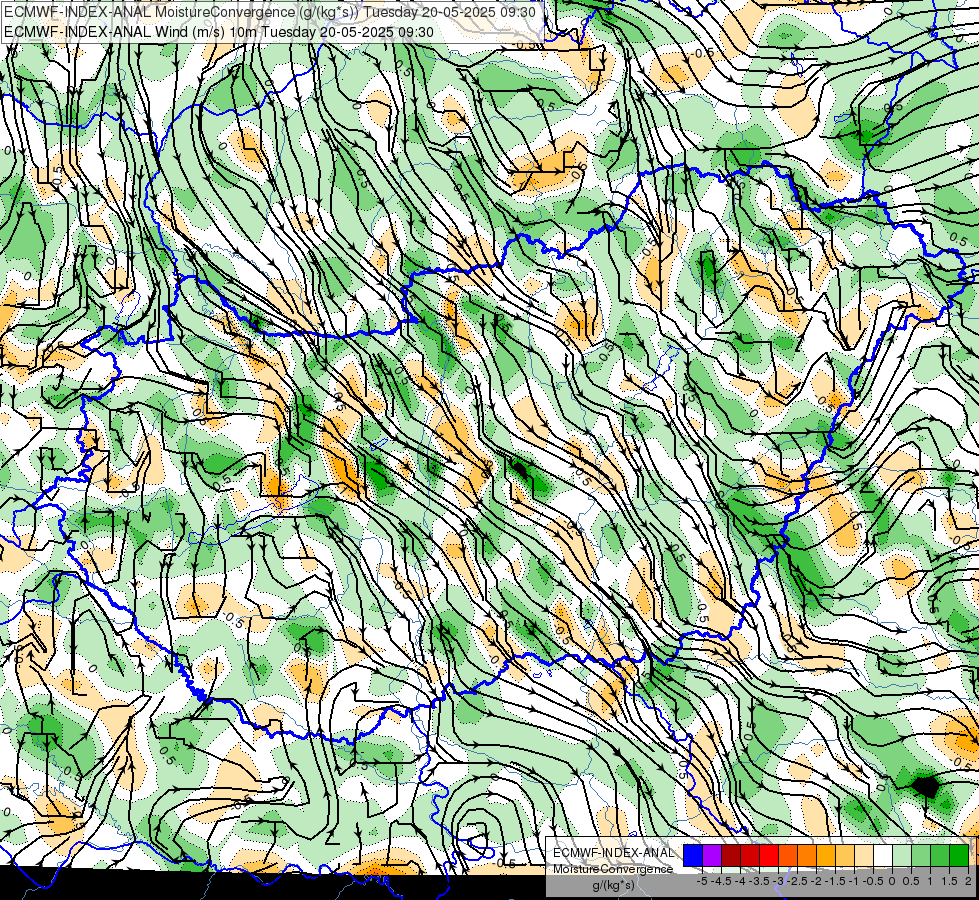This screenshot has width=979, height=900.
Task: Click the darkest green legend swatch
Action: click(x=959, y=855)
